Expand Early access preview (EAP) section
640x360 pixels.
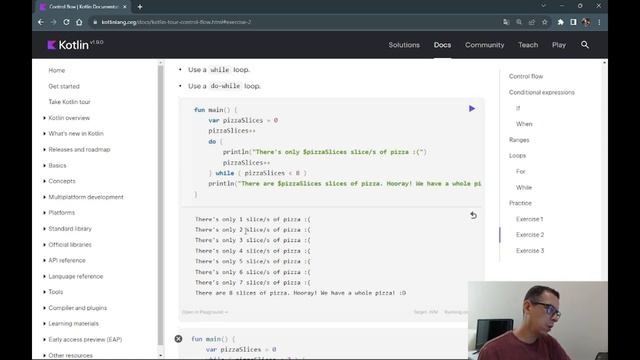tap(85, 339)
